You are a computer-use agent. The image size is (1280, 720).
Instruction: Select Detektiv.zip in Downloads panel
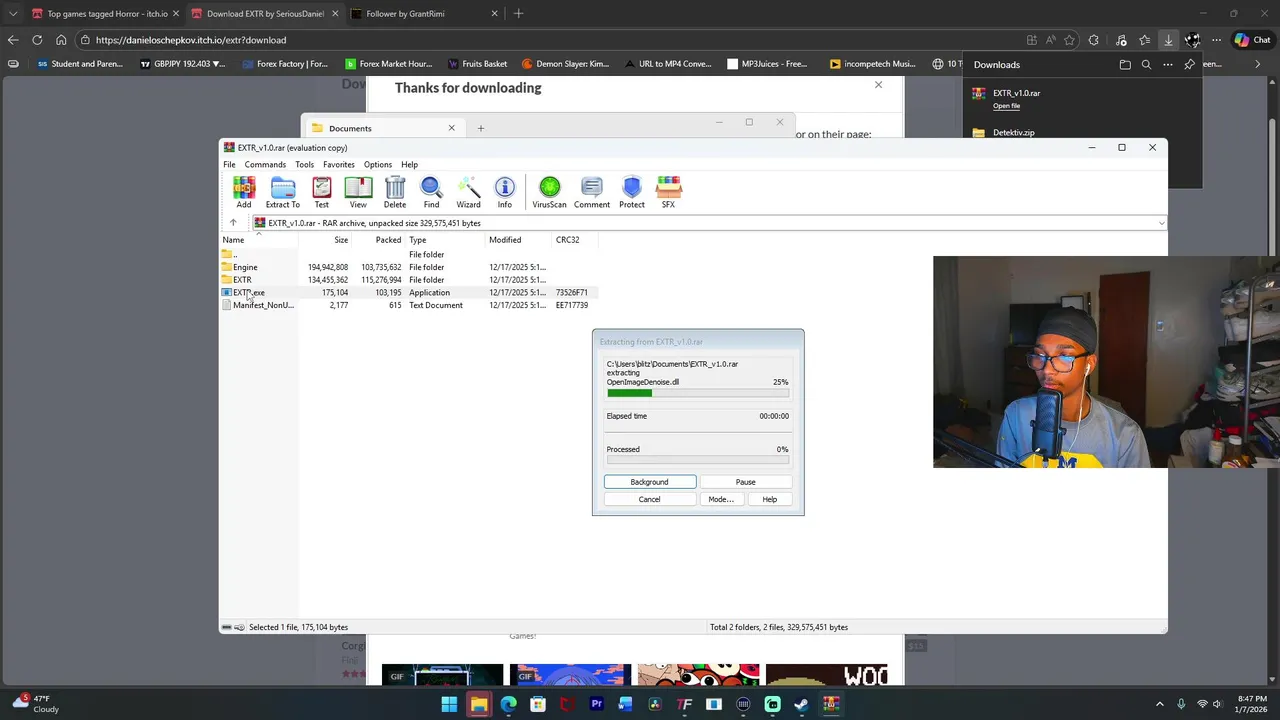click(x=1014, y=132)
